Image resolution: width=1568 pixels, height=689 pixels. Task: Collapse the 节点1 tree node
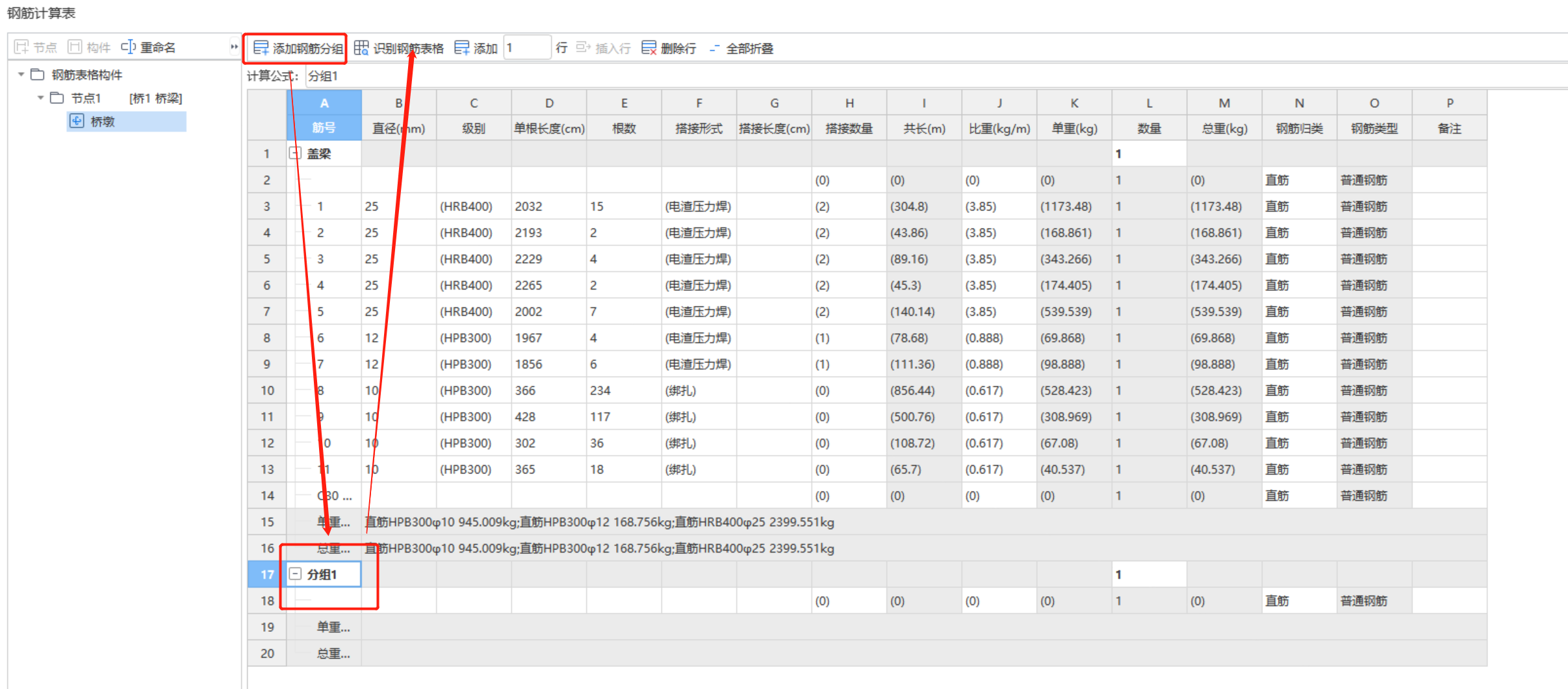coord(40,98)
